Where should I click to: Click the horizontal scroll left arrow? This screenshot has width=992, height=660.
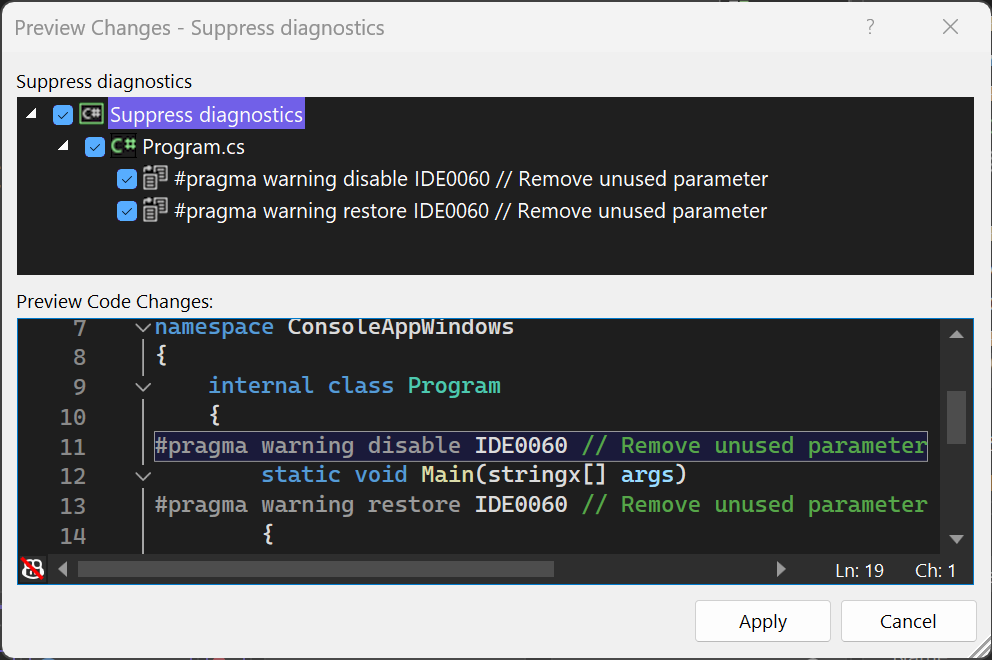pos(63,569)
